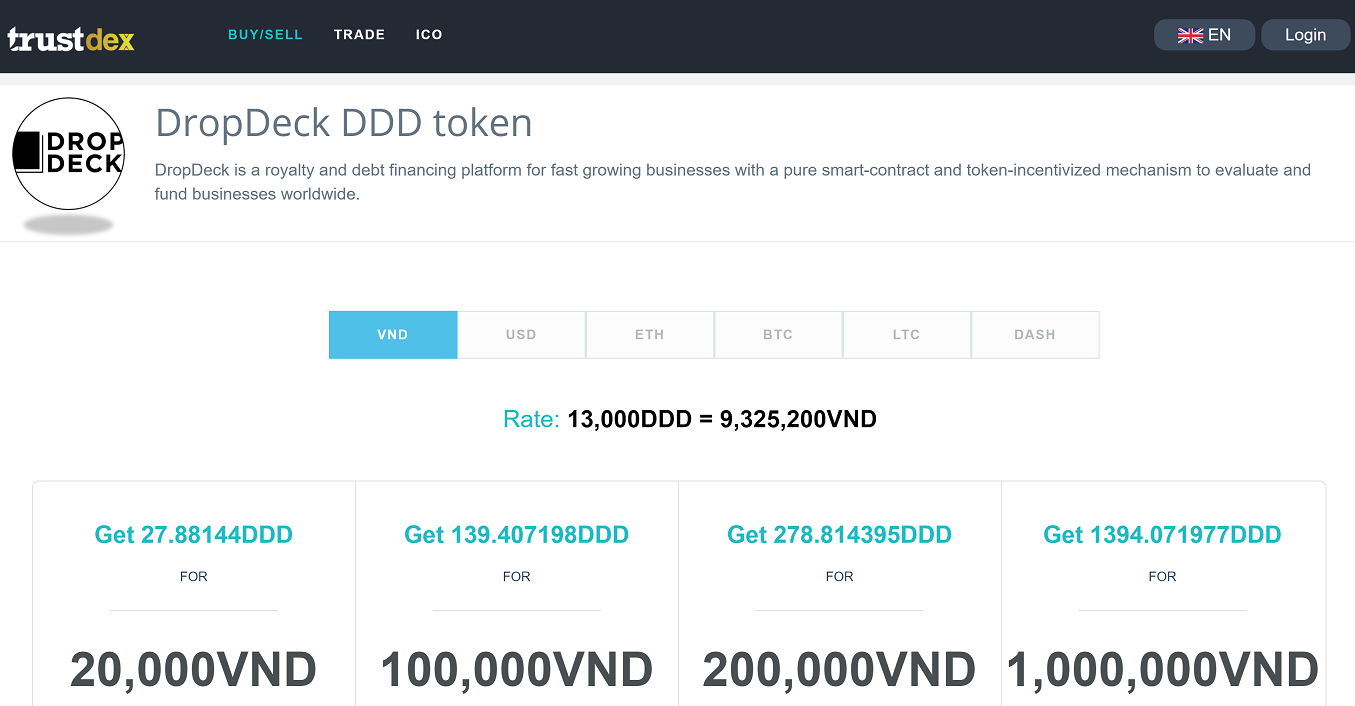Click the DropDeck description paragraph

(733, 182)
